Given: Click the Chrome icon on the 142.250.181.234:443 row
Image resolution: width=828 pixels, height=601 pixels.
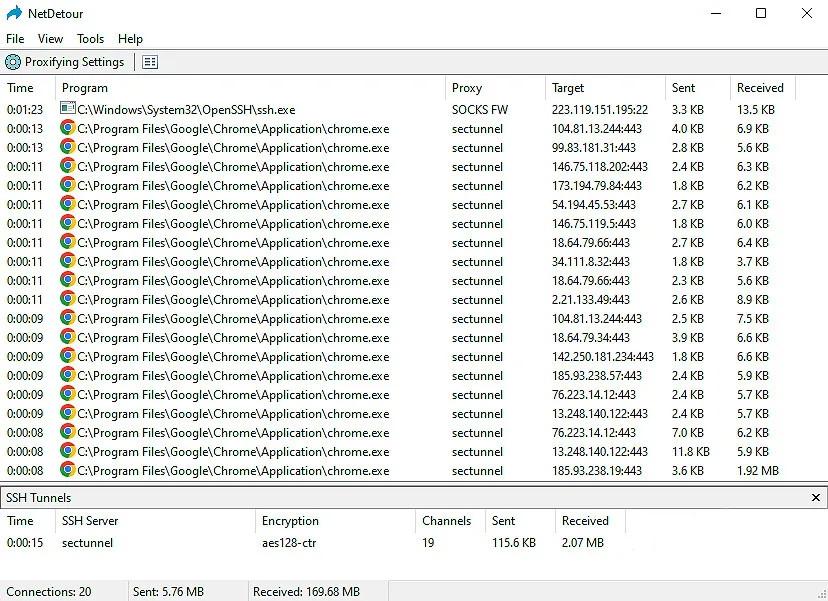Looking at the screenshot, I should pos(67,356).
